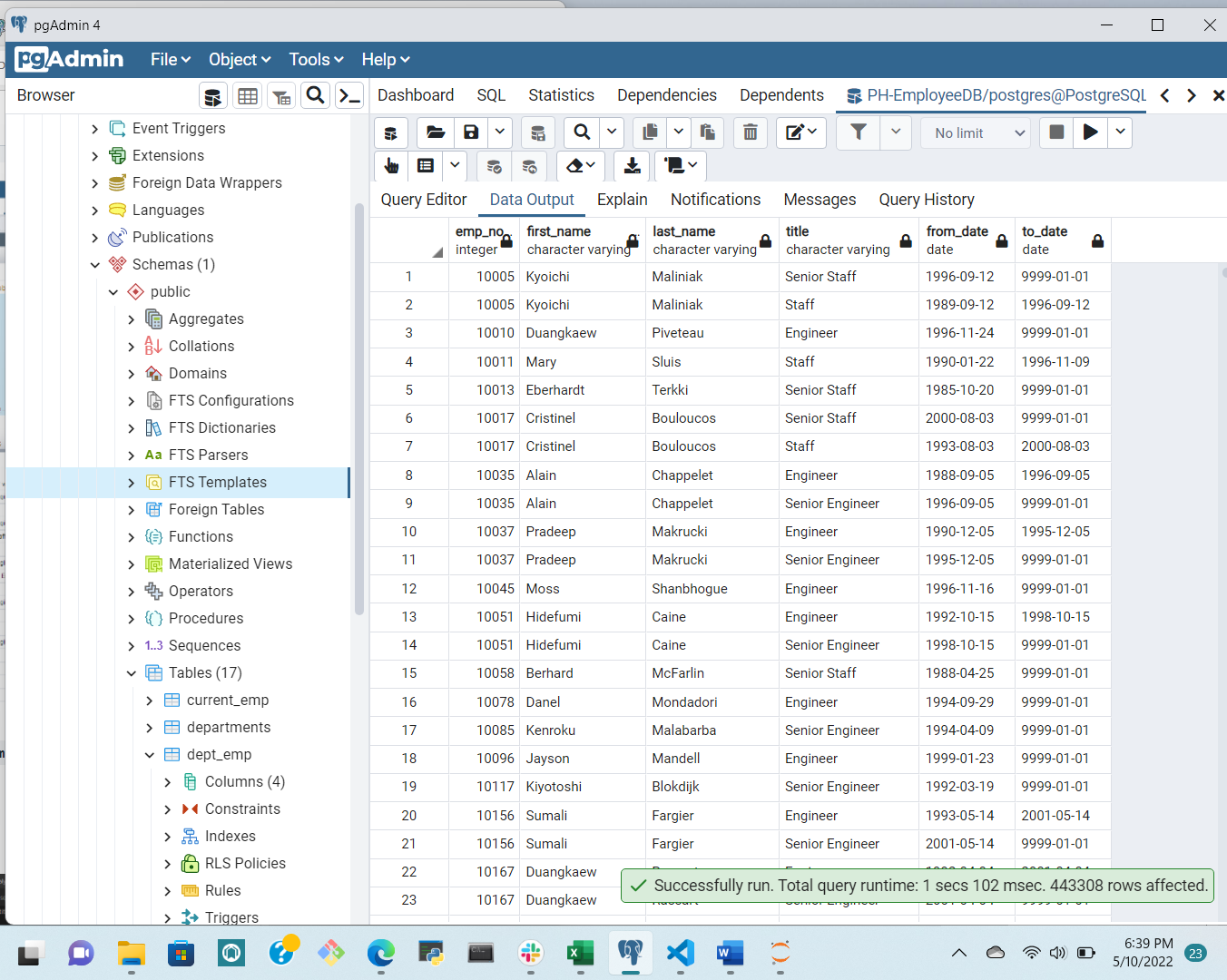Click the Open File folder icon

(x=436, y=132)
